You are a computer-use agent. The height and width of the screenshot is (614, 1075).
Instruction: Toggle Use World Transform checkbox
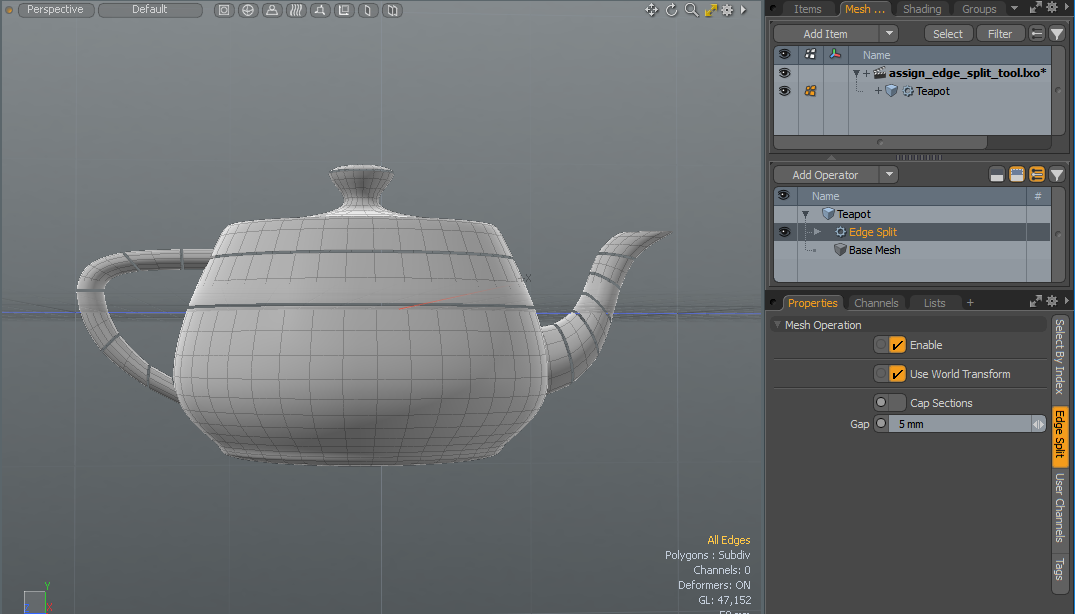click(x=897, y=374)
